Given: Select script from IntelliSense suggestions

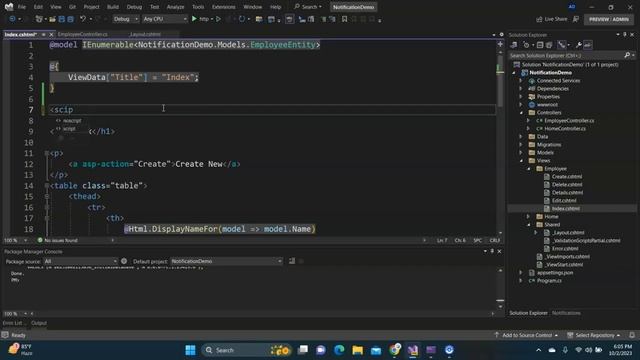Looking at the screenshot, I should (x=69, y=129).
